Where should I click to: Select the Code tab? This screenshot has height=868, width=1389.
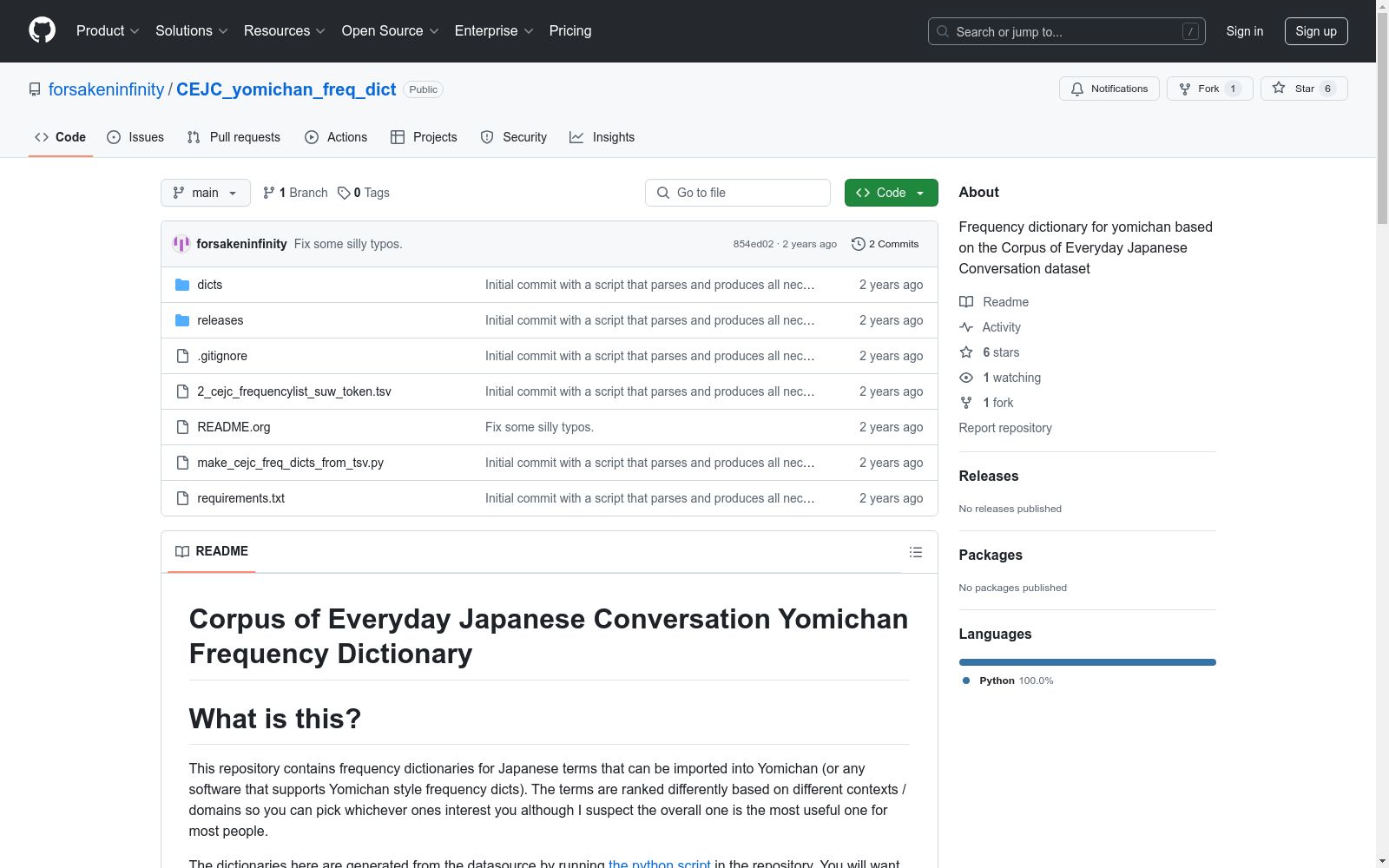pos(61,137)
